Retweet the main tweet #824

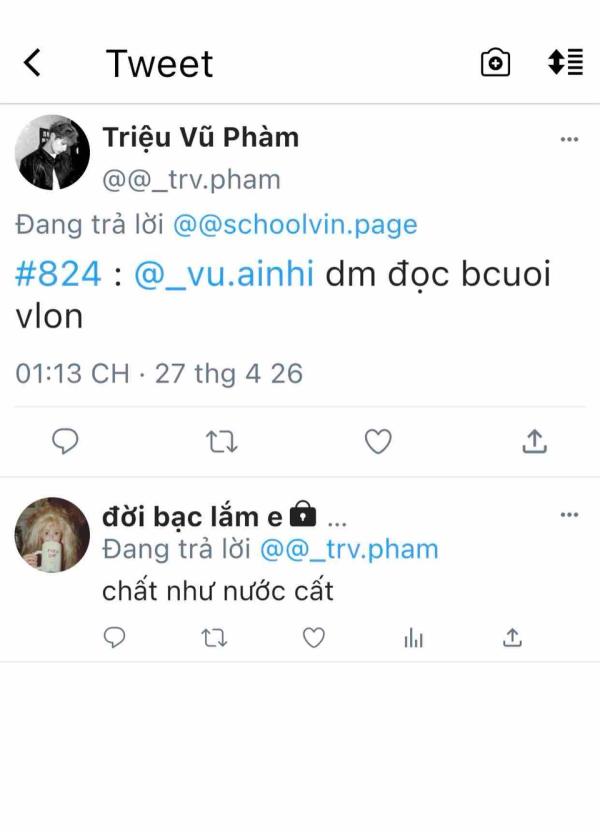point(222,441)
